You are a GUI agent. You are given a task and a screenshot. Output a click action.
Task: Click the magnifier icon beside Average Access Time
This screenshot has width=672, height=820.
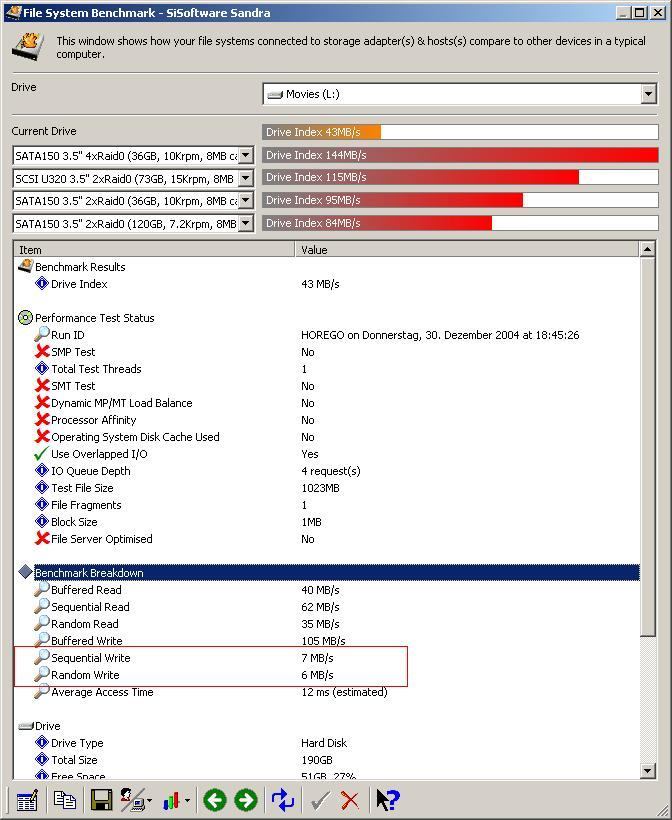tap(42, 691)
